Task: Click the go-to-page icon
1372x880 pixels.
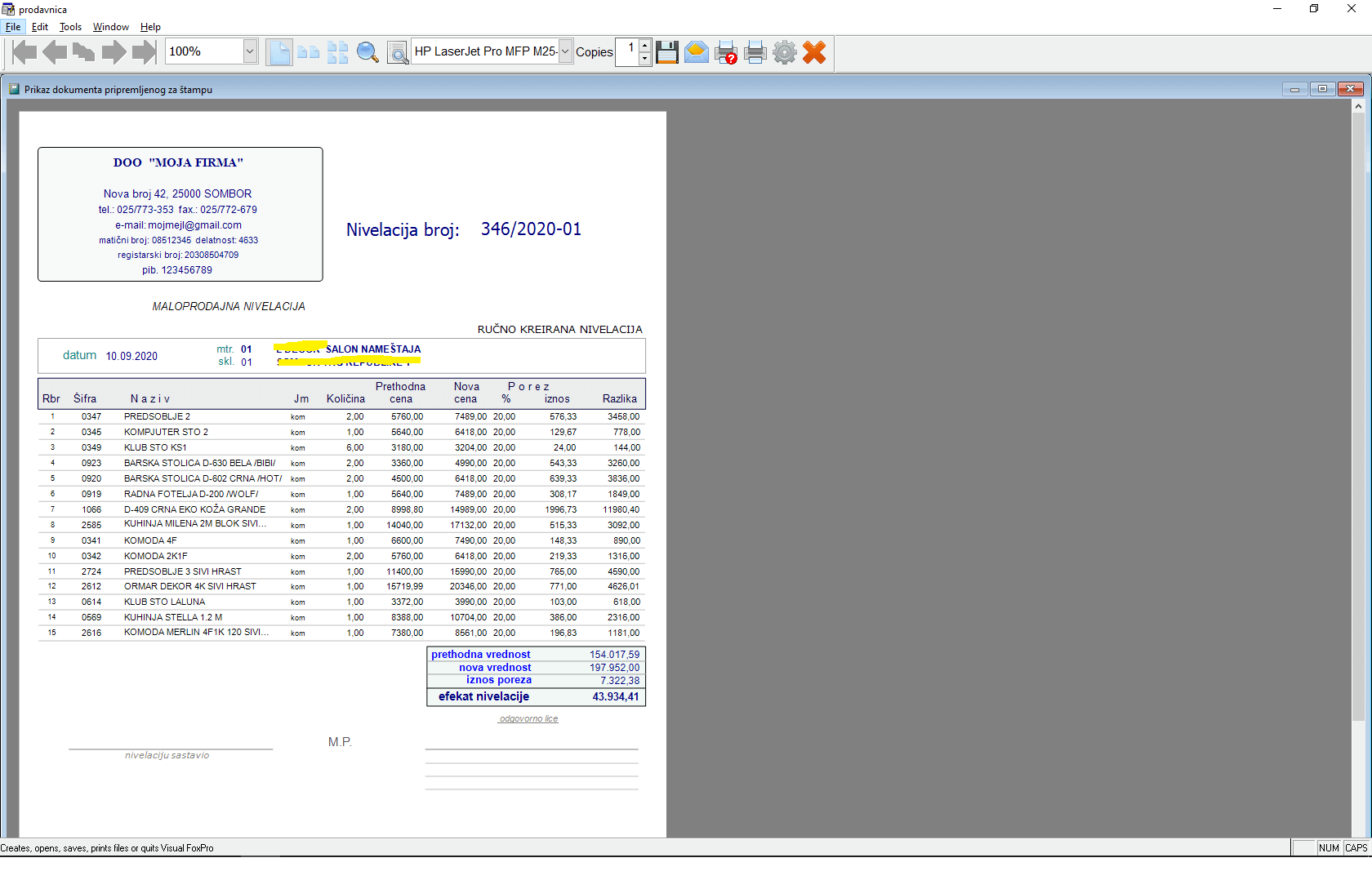Action: [84, 52]
